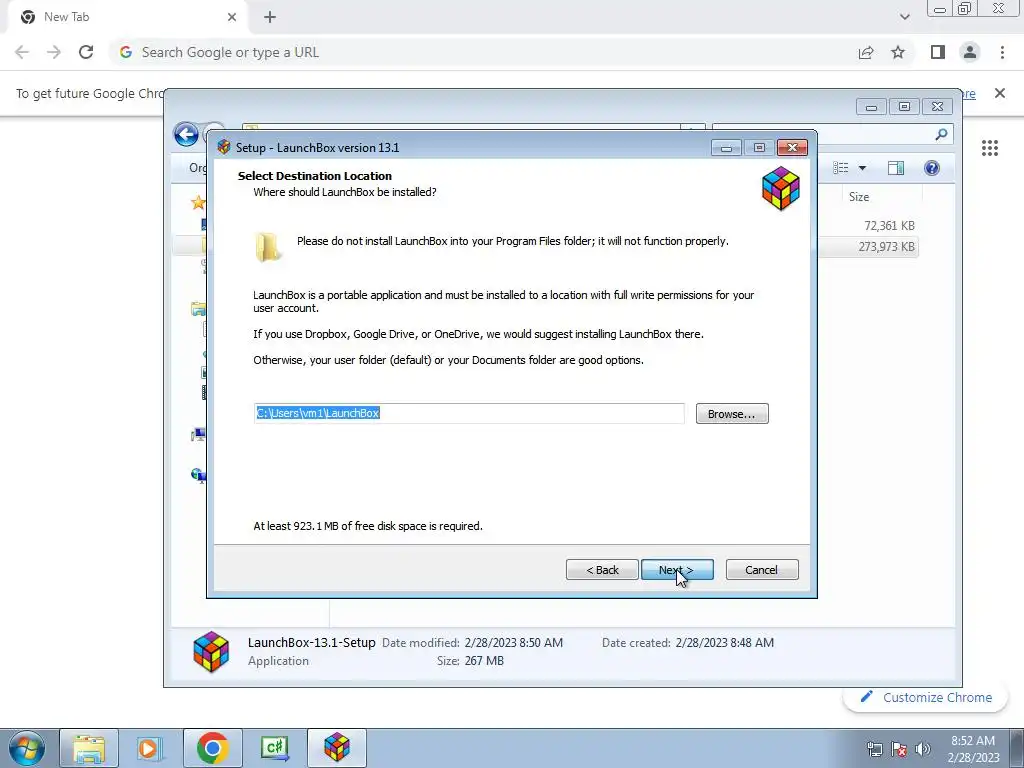This screenshot has width=1024, height=768.
Task: Go Back in LaunchBox setup wizard
Action: (601, 569)
